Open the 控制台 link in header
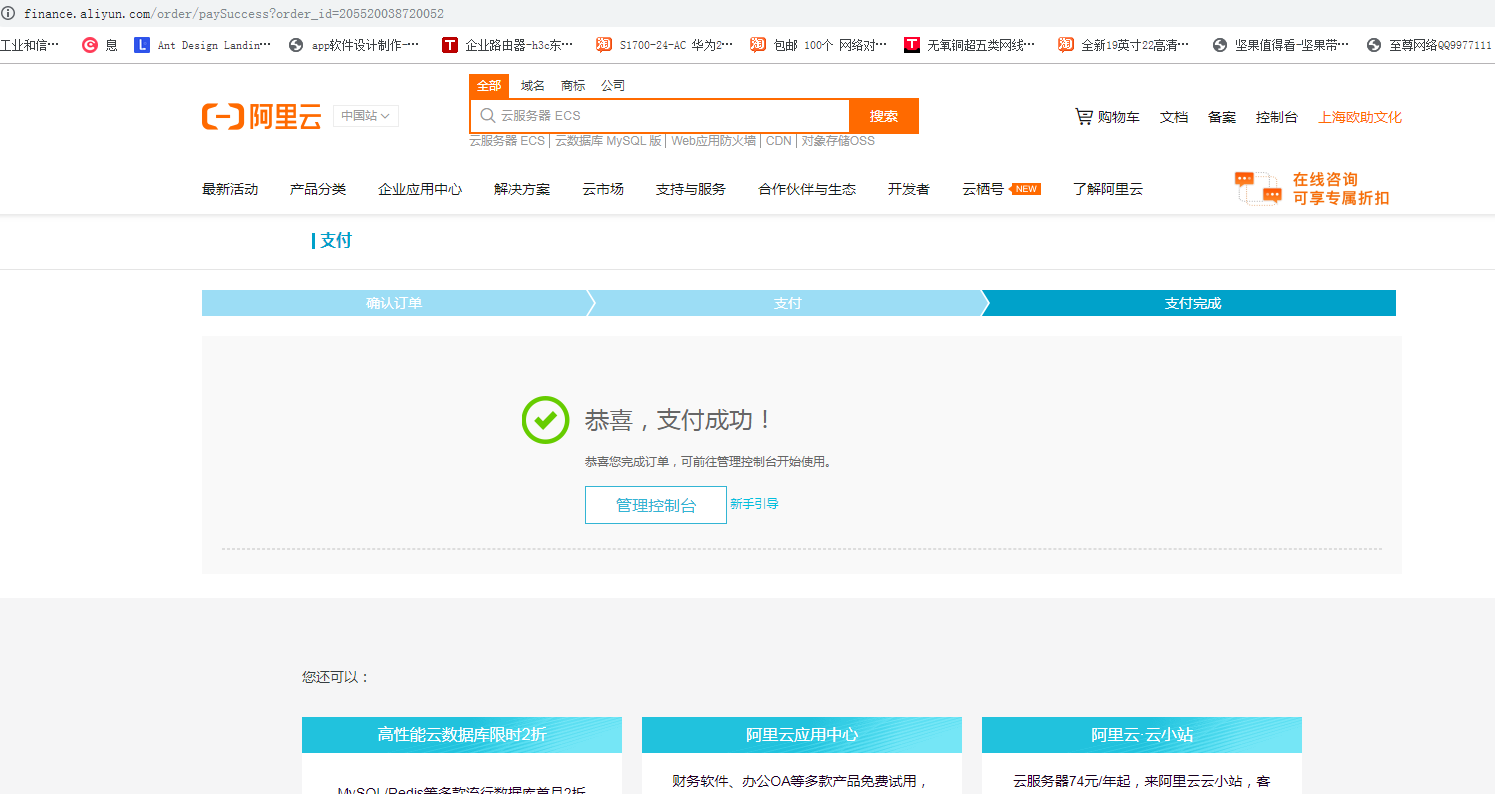 coord(1277,117)
